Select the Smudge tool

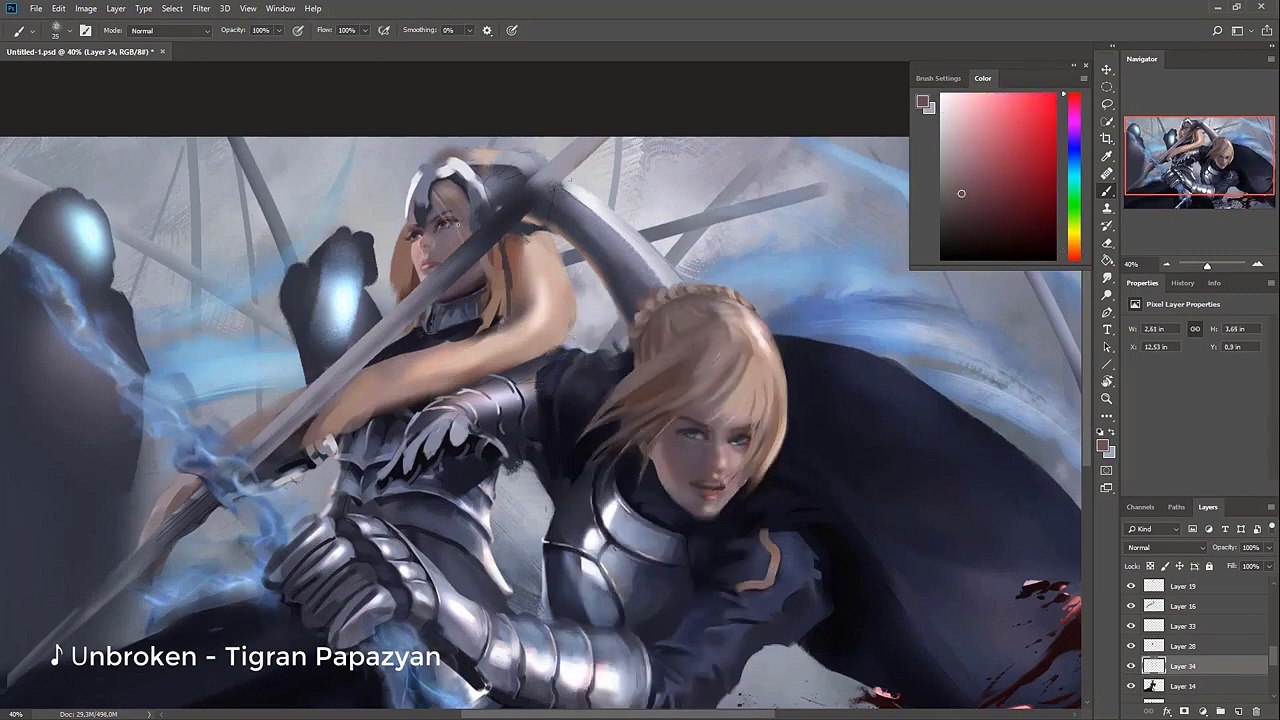click(x=1107, y=278)
